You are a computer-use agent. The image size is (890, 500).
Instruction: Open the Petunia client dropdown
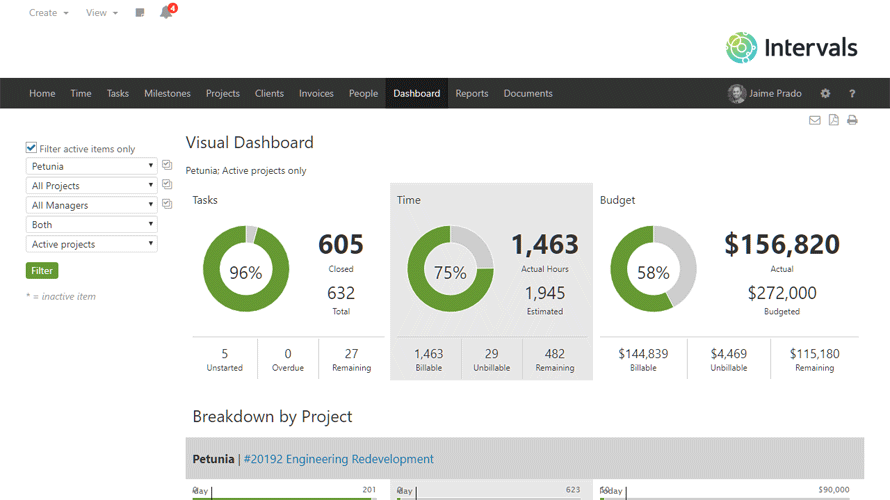pyautogui.click(x=91, y=166)
